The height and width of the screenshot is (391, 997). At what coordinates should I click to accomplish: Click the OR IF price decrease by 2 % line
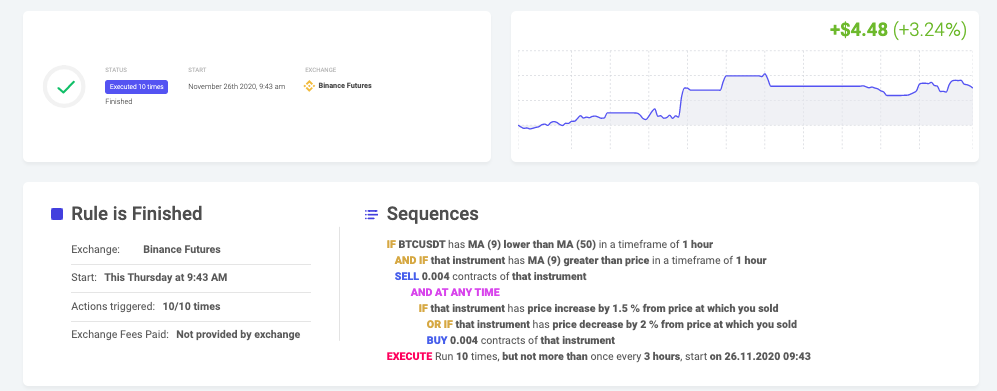point(612,324)
